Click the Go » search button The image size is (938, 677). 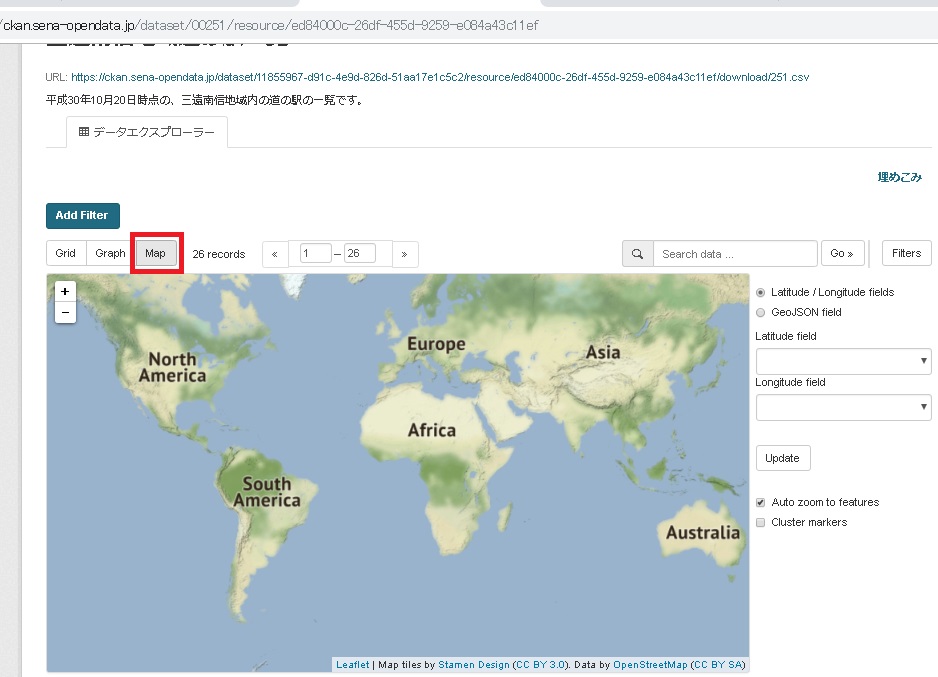coord(842,254)
